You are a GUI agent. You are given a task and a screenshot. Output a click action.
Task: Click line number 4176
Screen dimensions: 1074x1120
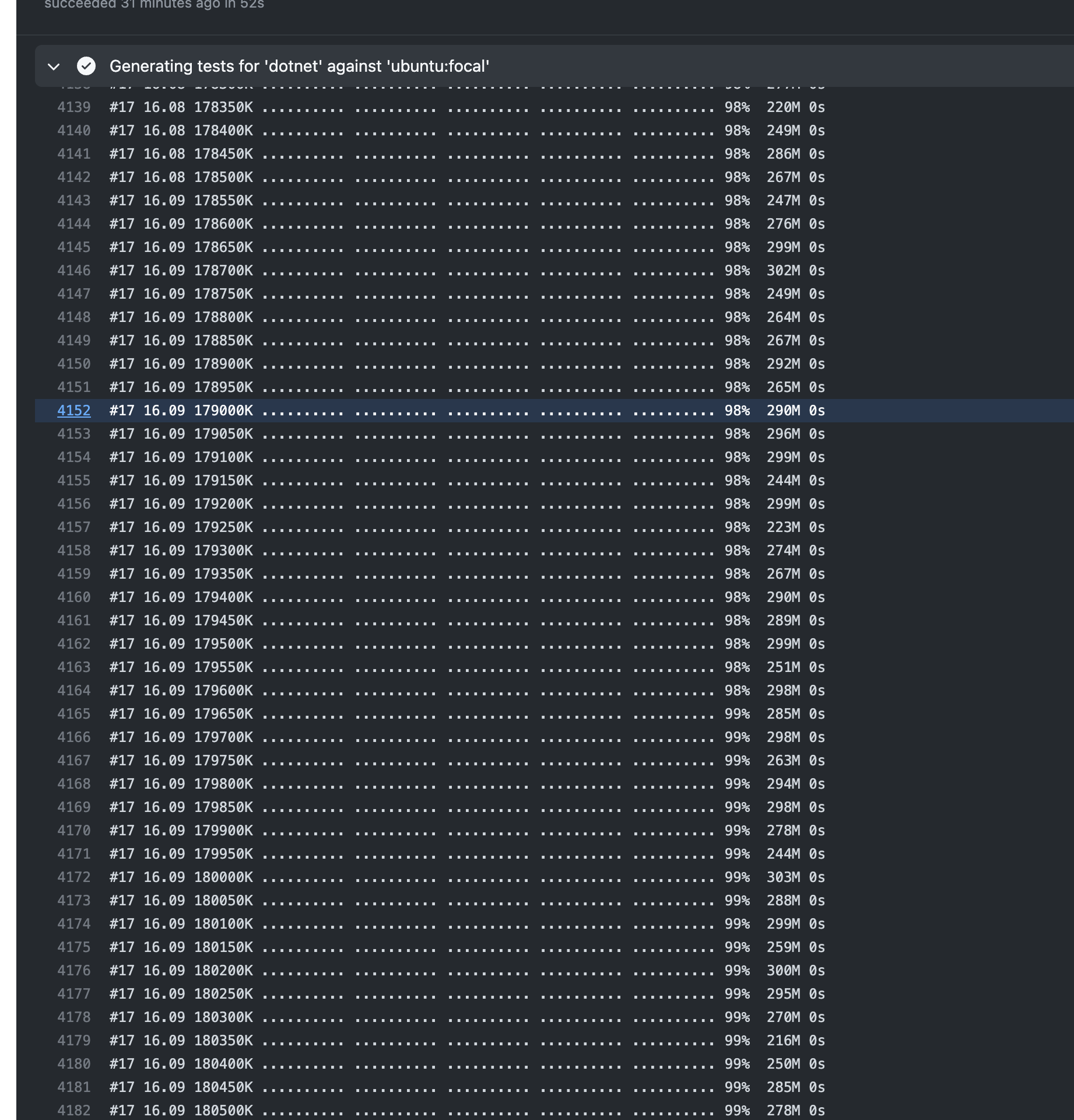[x=74, y=971]
